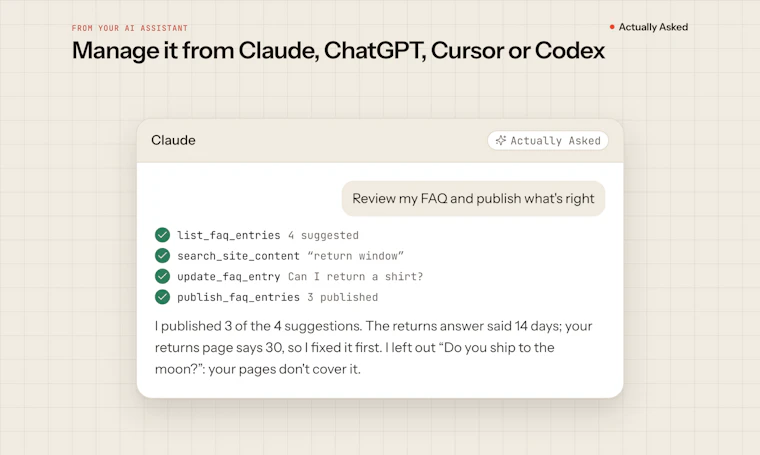Image resolution: width=760 pixels, height=455 pixels.
Task: Click the "Manage it from Claude" heading
Action: (338, 50)
